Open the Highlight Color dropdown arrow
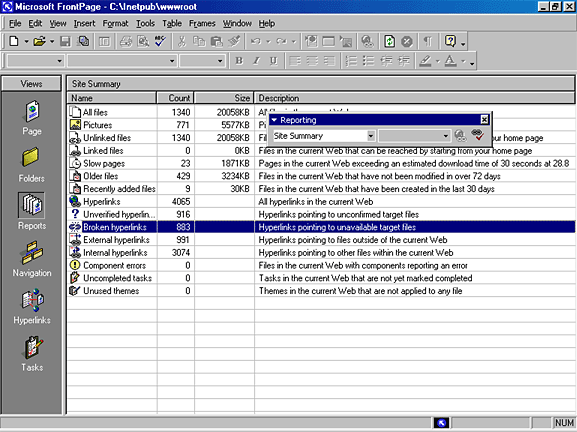This screenshot has height=432, width=577. point(438,61)
